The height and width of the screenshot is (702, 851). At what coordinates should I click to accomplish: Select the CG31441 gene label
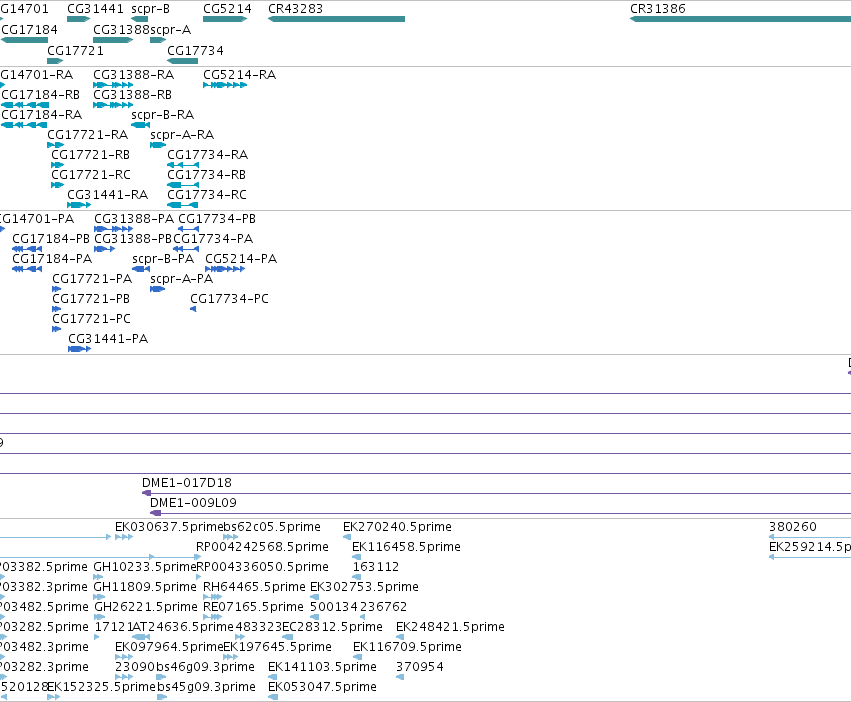tap(96, 9)
